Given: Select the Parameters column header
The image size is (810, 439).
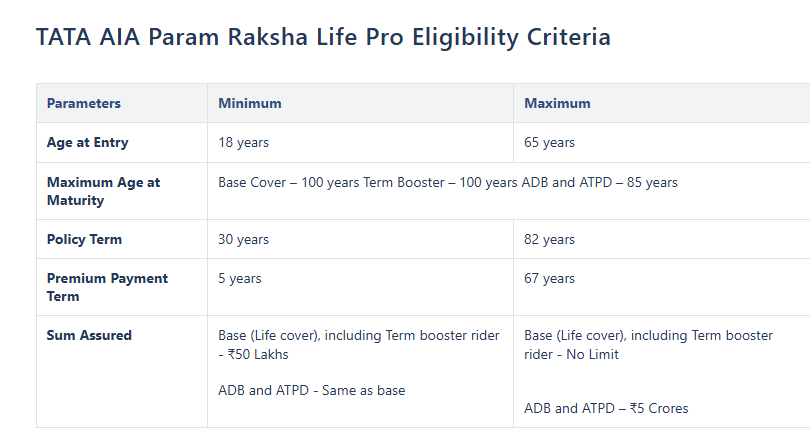Looking at the screenshot, I should (84, 103).
